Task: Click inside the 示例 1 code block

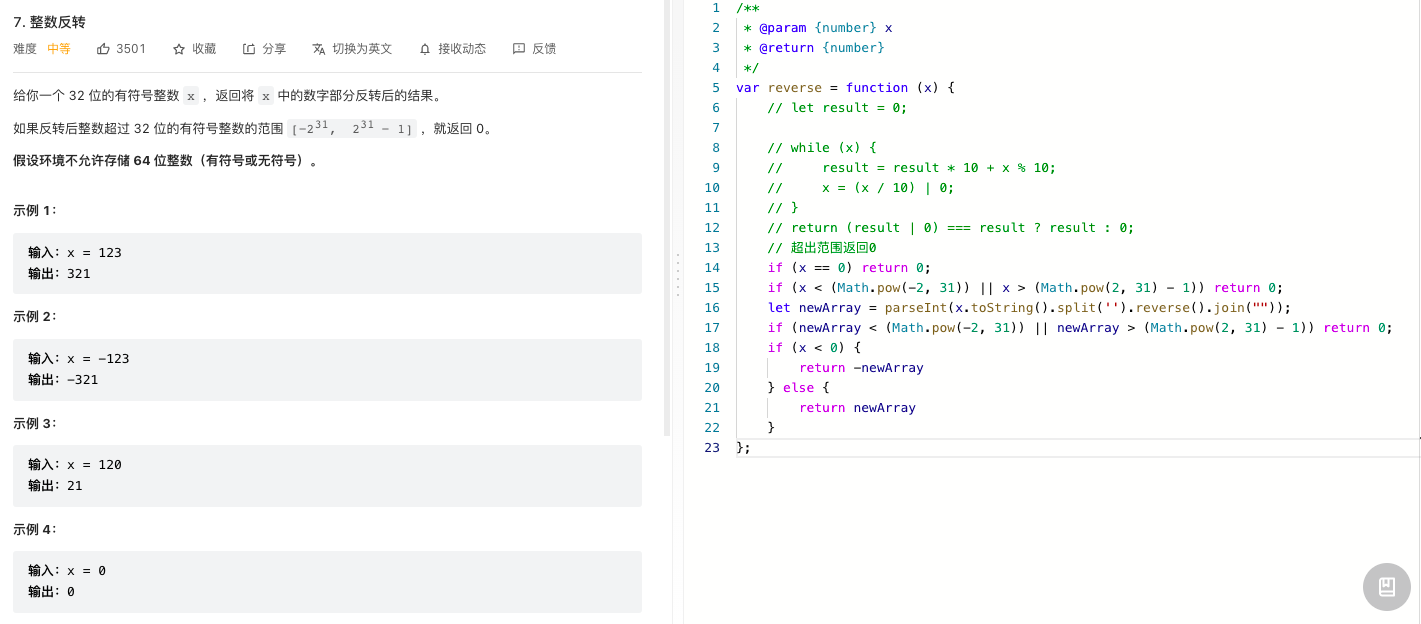Action: point(327,263)
